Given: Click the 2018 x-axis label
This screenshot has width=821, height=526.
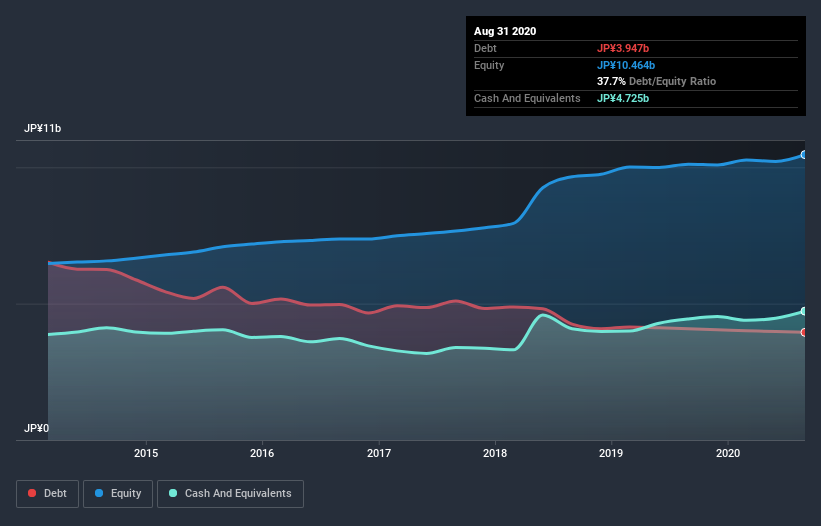Looking at the screenshot, I should (495, 453).
